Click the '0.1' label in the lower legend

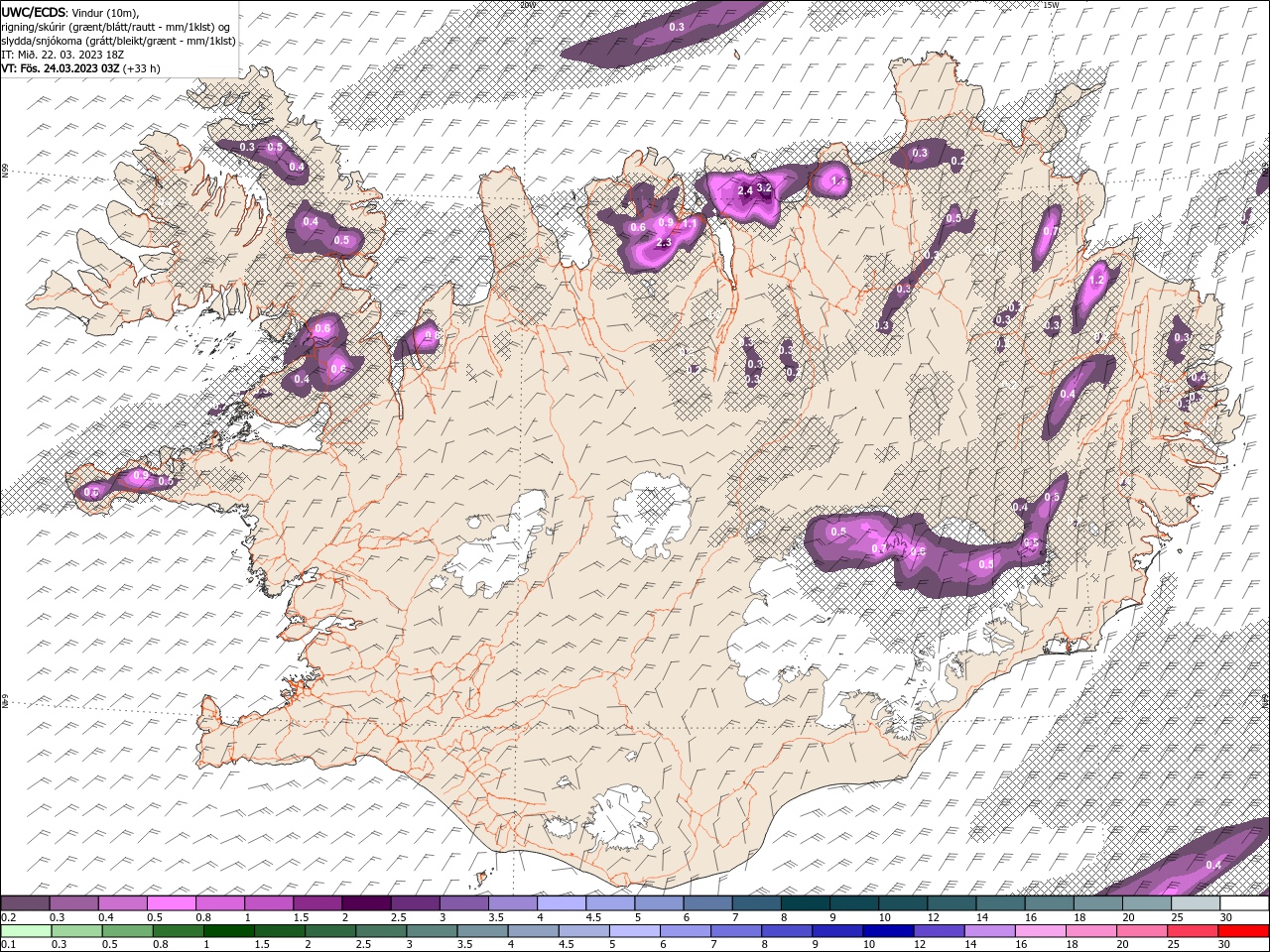(8, 944)
